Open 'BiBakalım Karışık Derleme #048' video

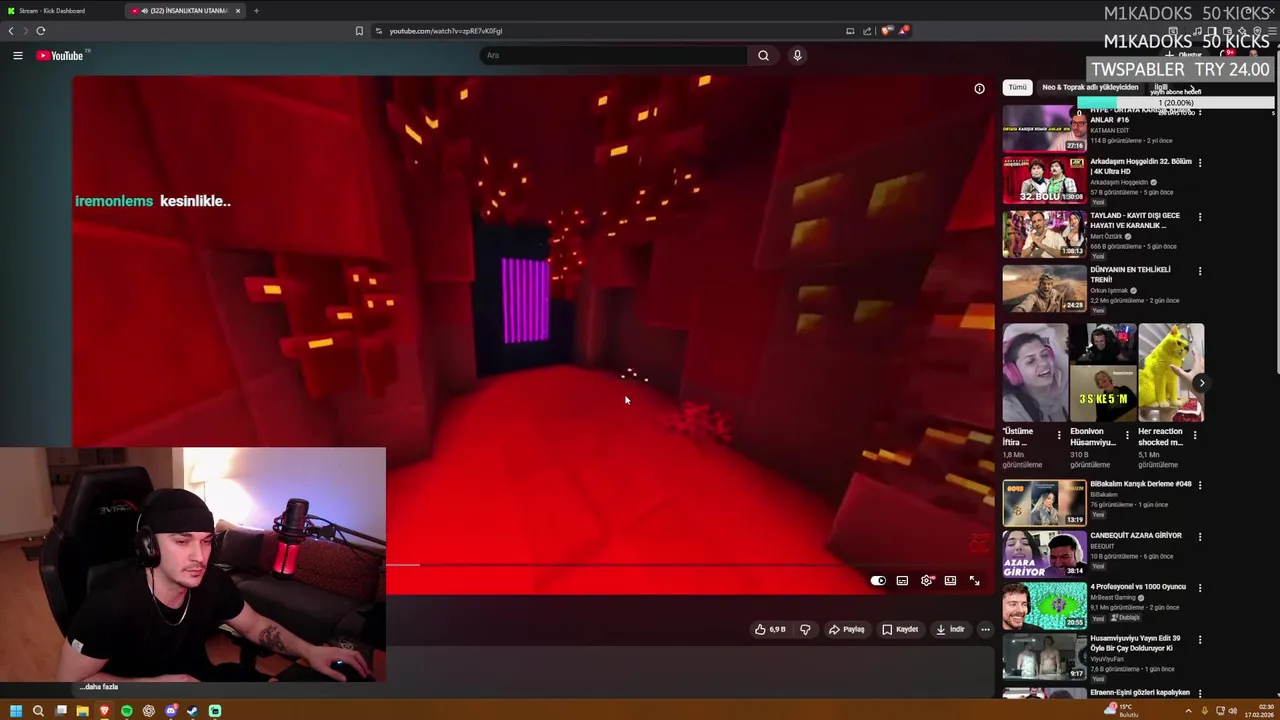pyautogui.click(x=1044, y=502)
